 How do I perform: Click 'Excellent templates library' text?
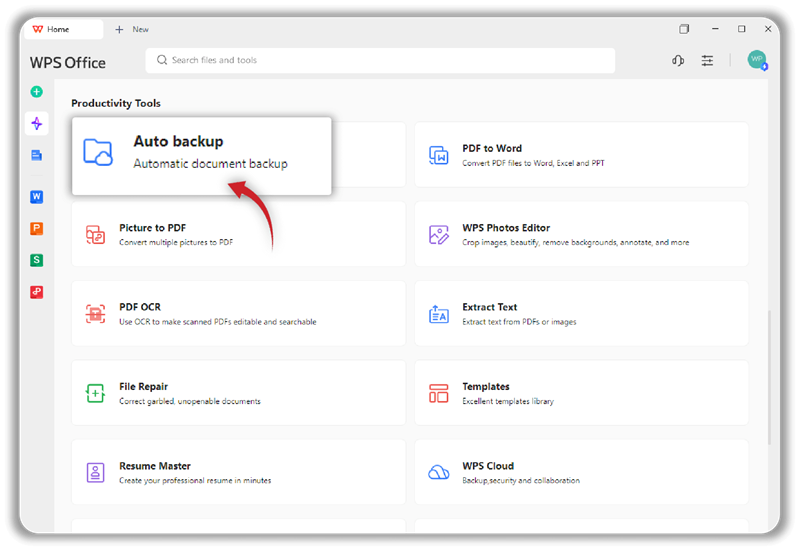click(508, 402)
